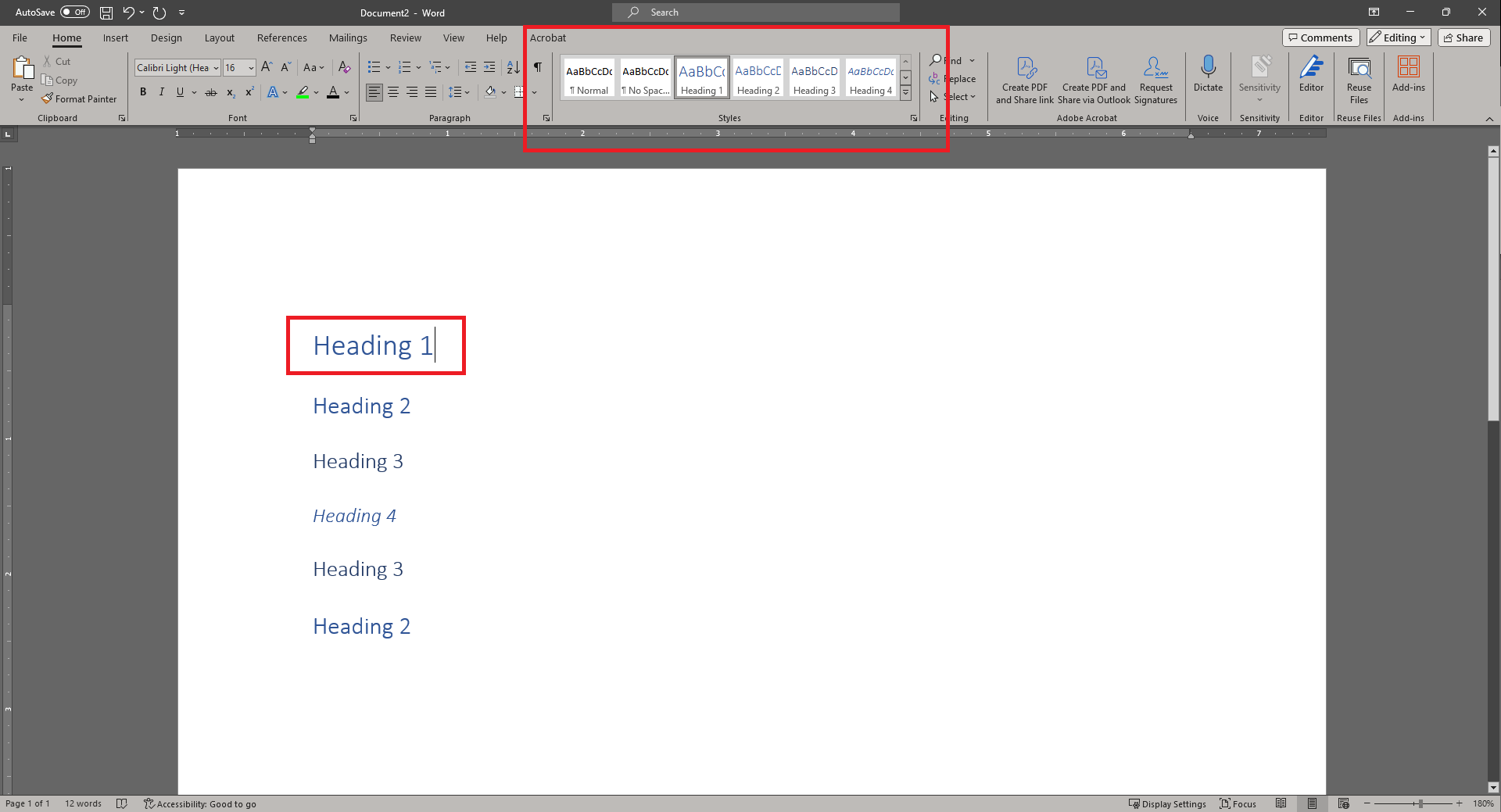This screenshot has width=1501, height=812.
Task: Switch to the References tab
Action: coord(281,38)
